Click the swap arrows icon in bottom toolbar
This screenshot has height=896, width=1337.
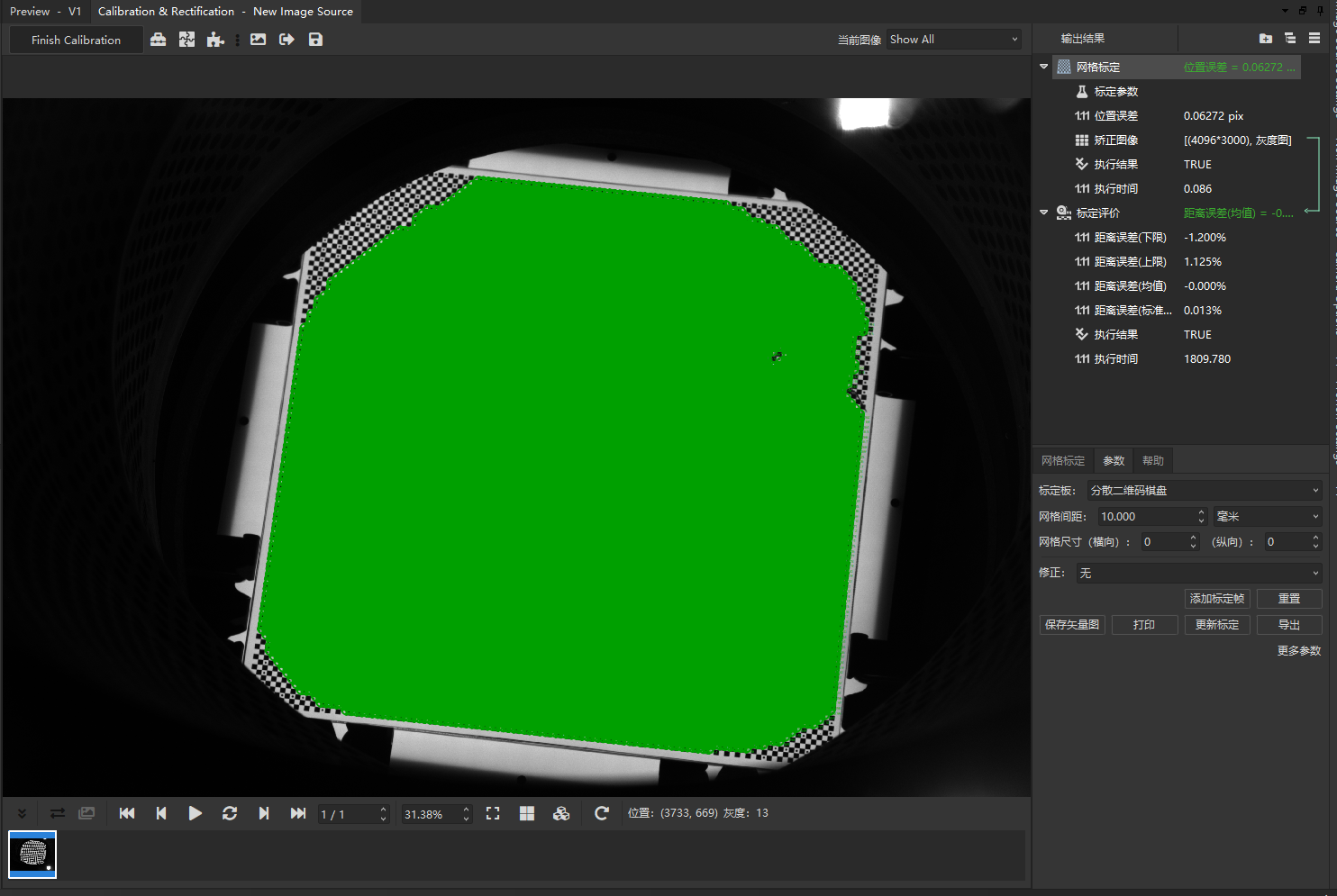[58, 813]
